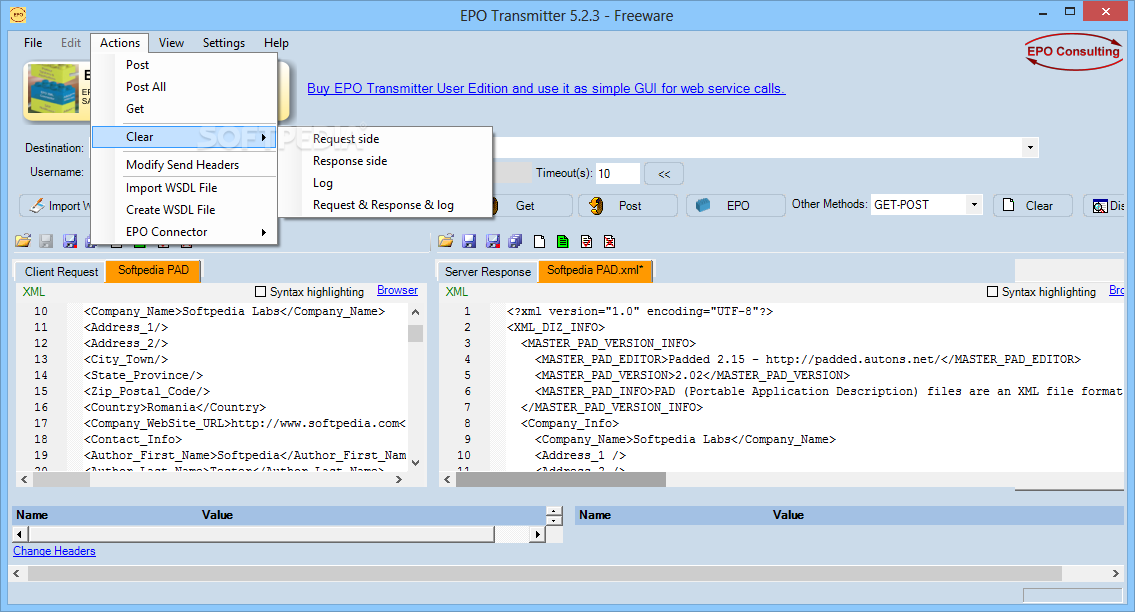This screenshot has width=1135, height=612.
Task: Open the View menu
Action: pyautogui.click(x=172, y=43)
